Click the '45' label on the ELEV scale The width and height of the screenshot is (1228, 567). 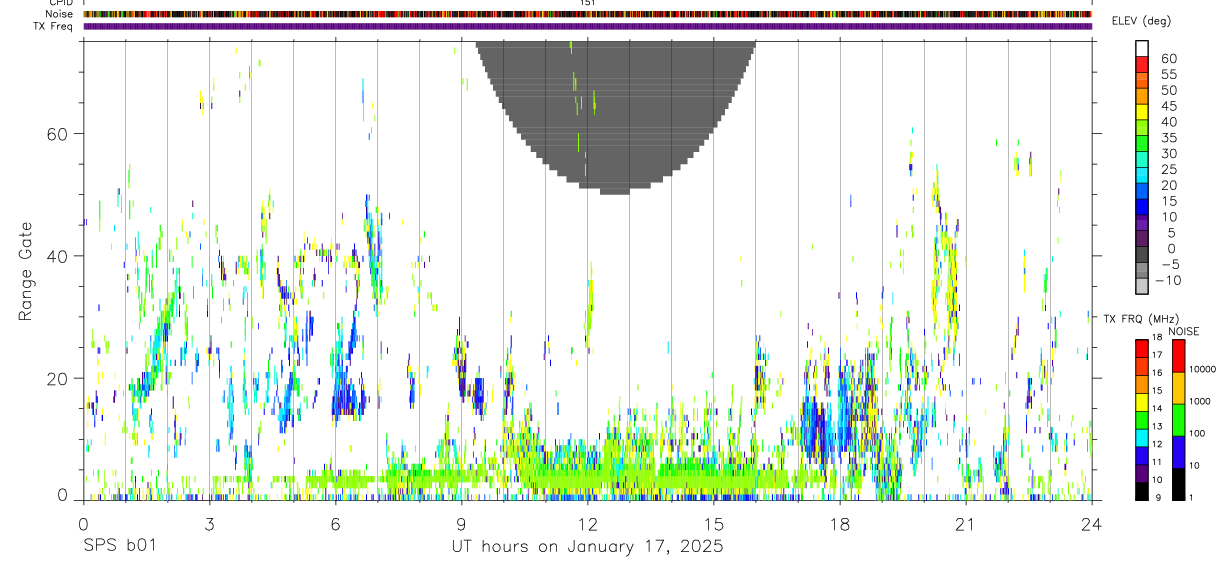pyautogui.click(x=1168, y=106)
